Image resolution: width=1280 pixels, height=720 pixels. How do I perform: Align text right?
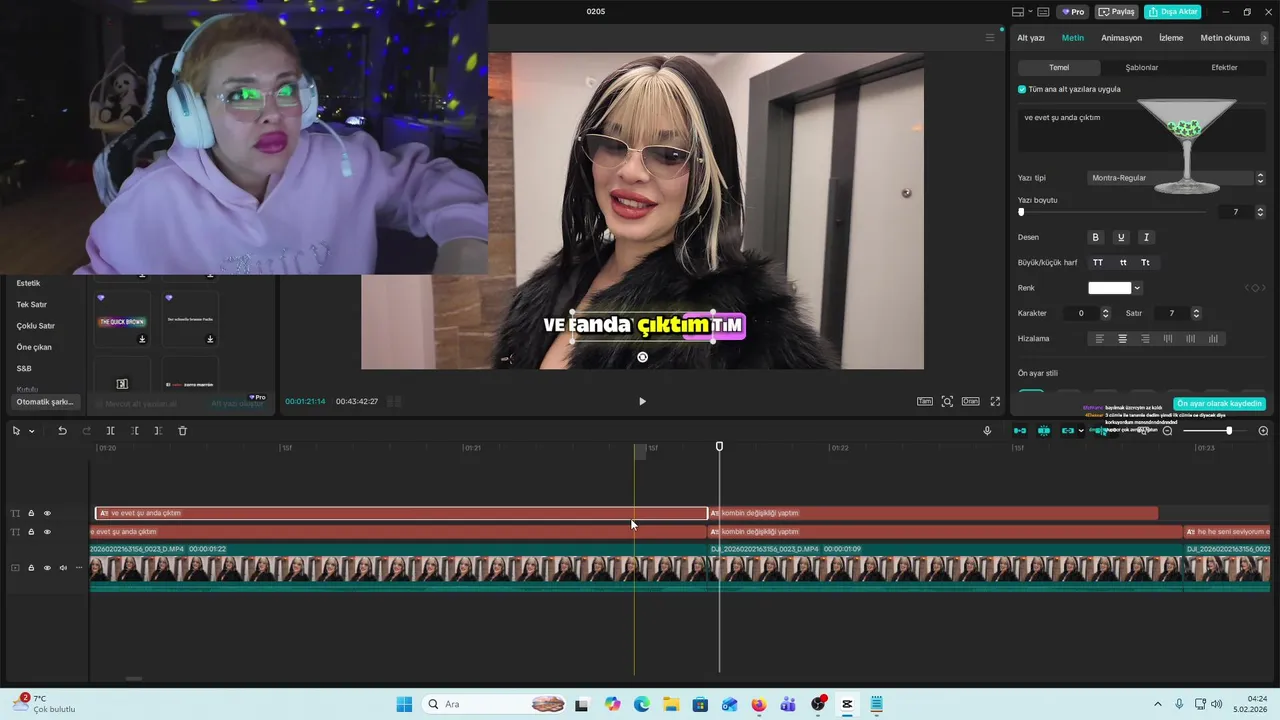tap(1145, 339)
